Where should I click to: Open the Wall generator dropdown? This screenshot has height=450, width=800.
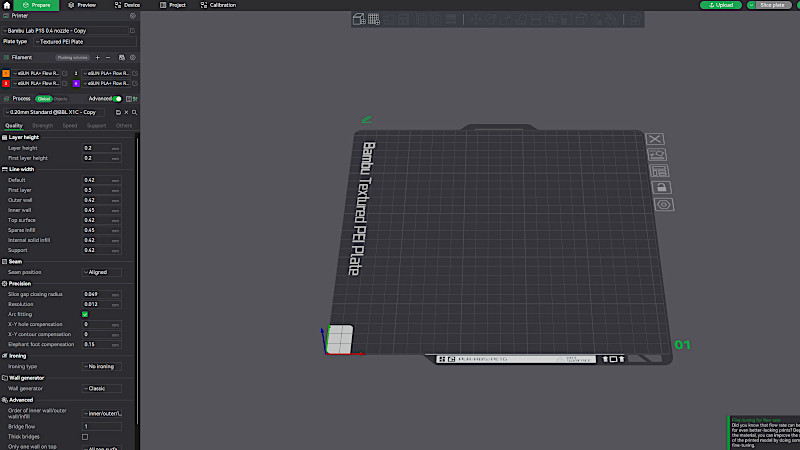coord(102,388)
